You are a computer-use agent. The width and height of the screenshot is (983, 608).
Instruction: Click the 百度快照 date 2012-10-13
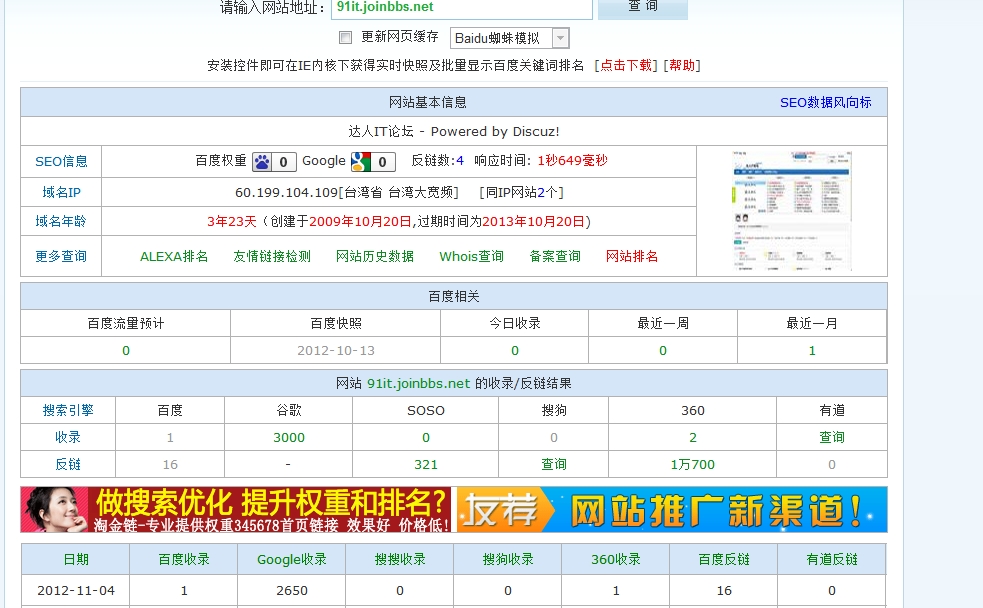[x=336, y=351]
